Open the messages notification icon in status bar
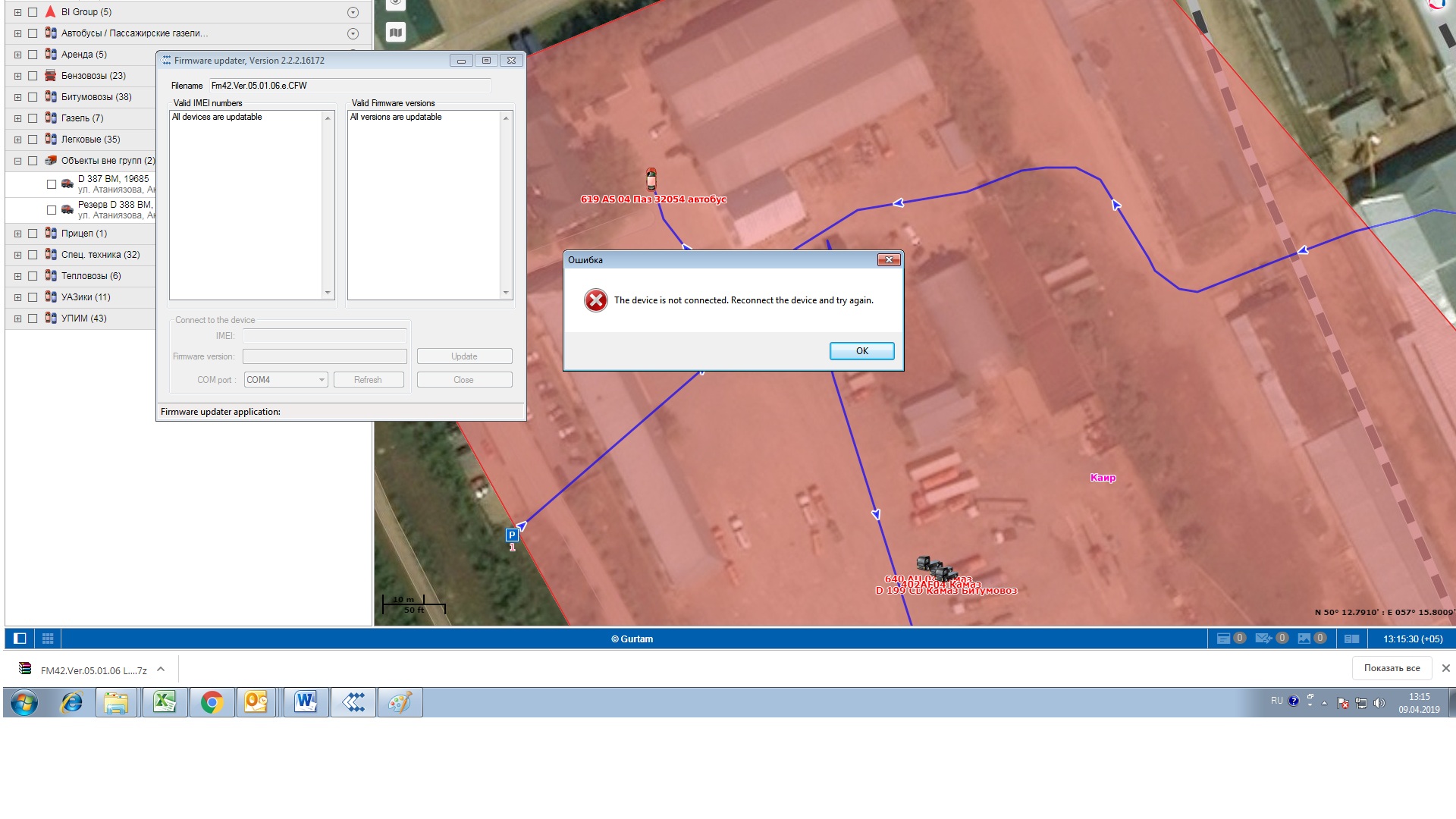Image resolution: width=1456 pixels, height=819 pixels. [1263, 639]
